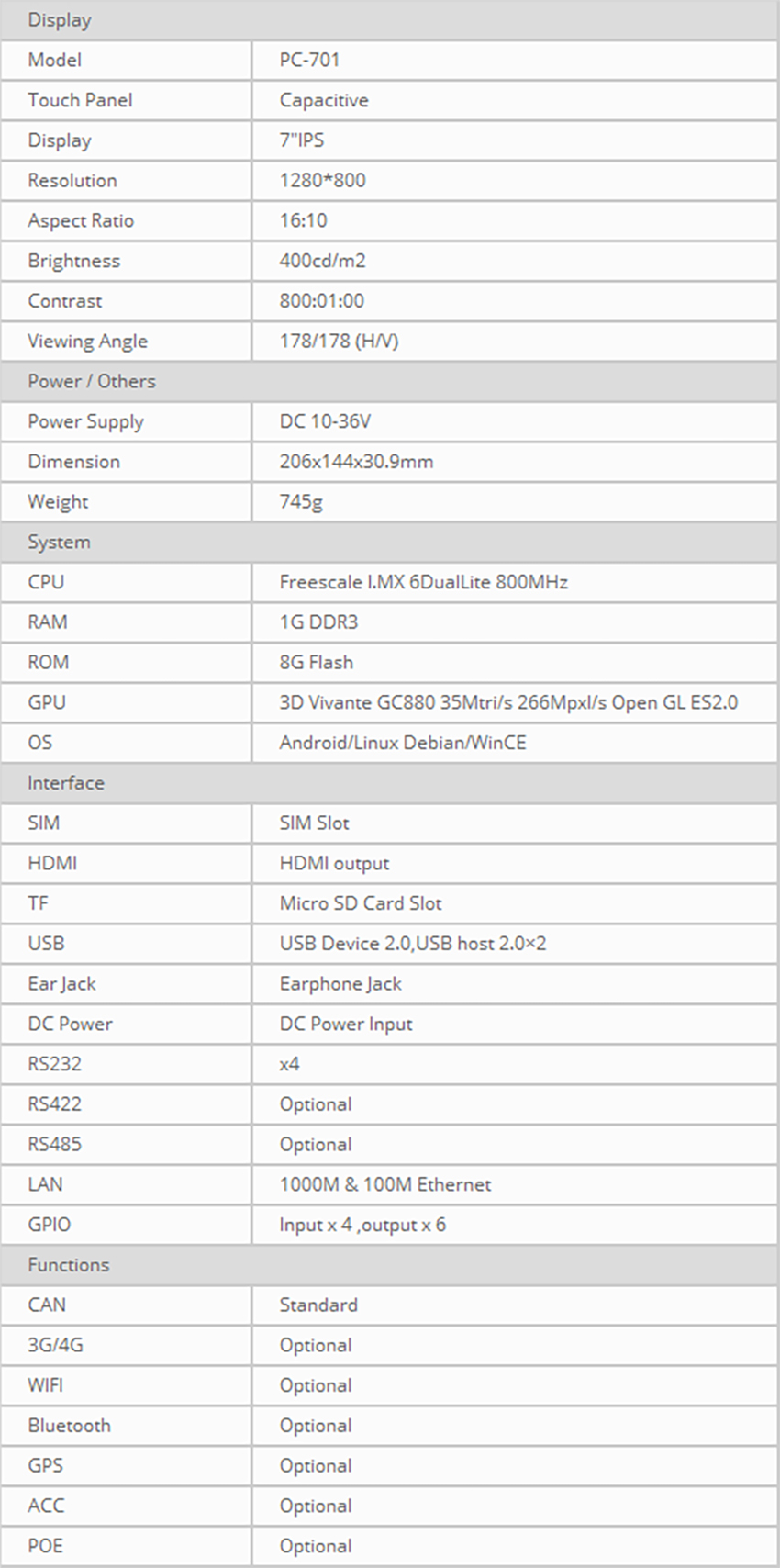The image size is (780, 1568).
Task: Select the Micro SD Card Slot value
Action: pyautogui.click(x=361, y=903)
